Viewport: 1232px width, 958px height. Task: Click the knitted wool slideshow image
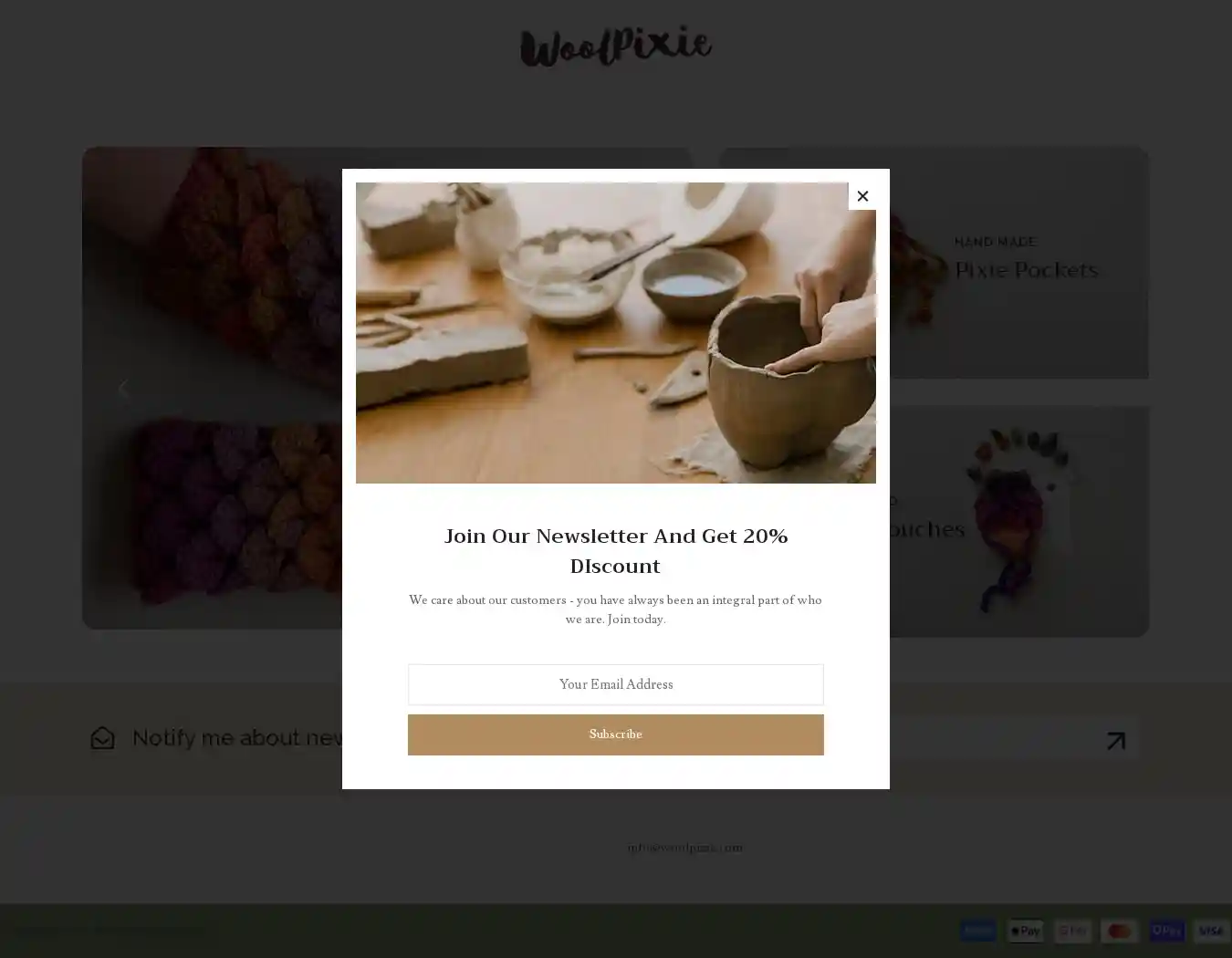click(x=212, y=388)
